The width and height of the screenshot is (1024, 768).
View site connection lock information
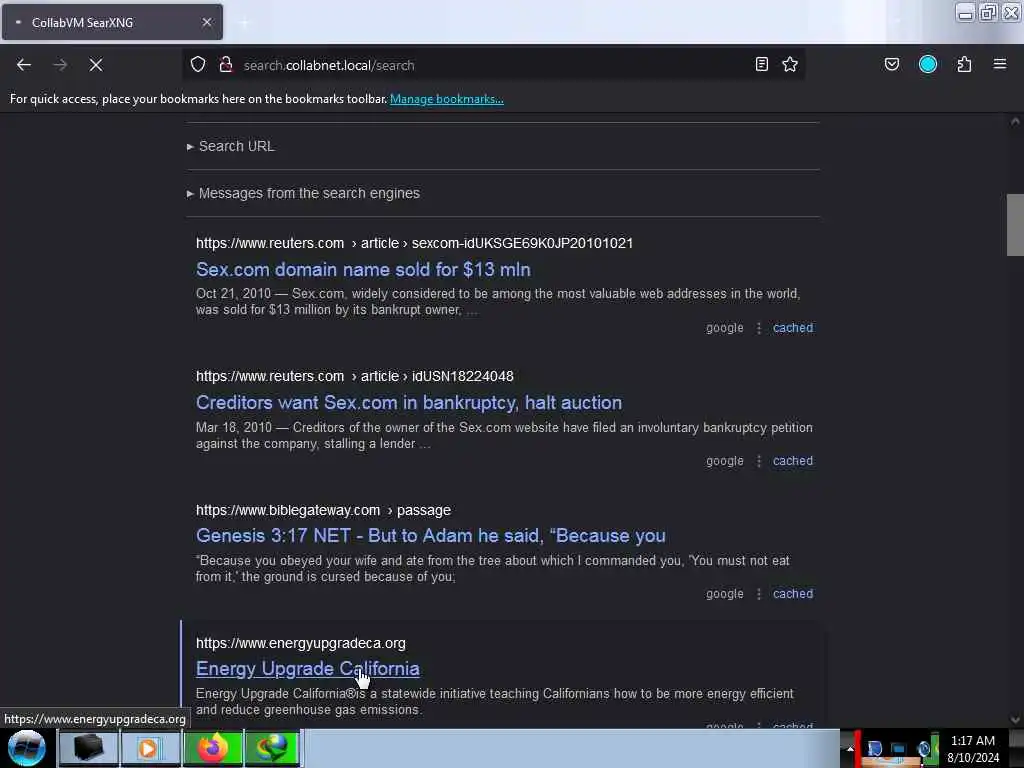click(x=226, y=65)
